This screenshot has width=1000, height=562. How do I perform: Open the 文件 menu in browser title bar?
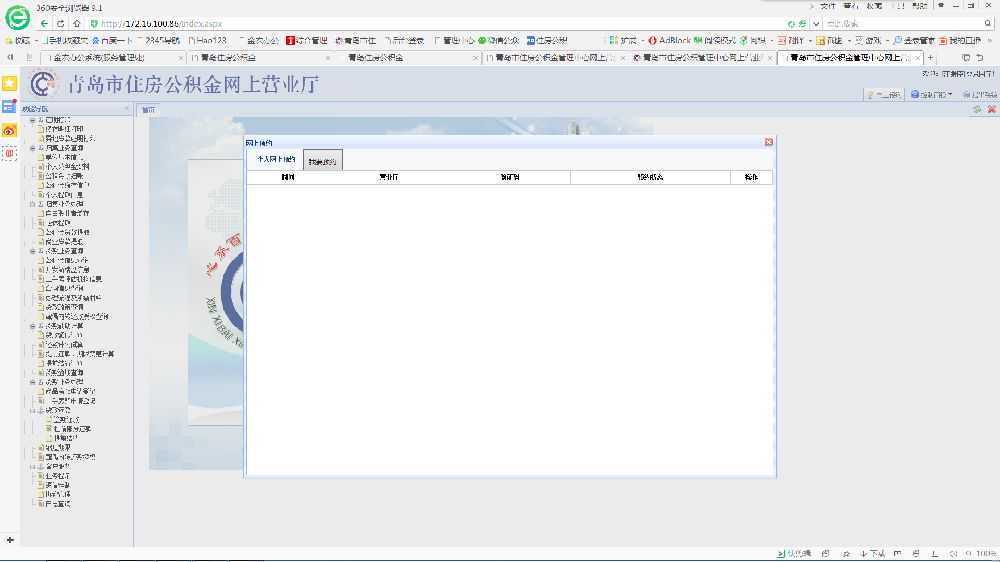828,6
